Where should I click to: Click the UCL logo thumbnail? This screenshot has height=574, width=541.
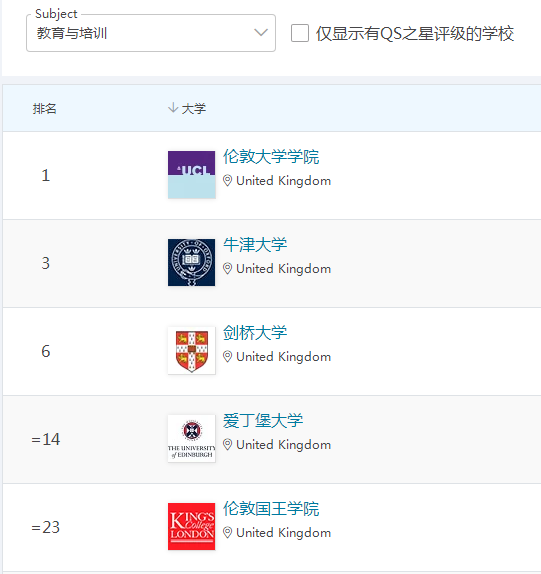click(191, 175)
